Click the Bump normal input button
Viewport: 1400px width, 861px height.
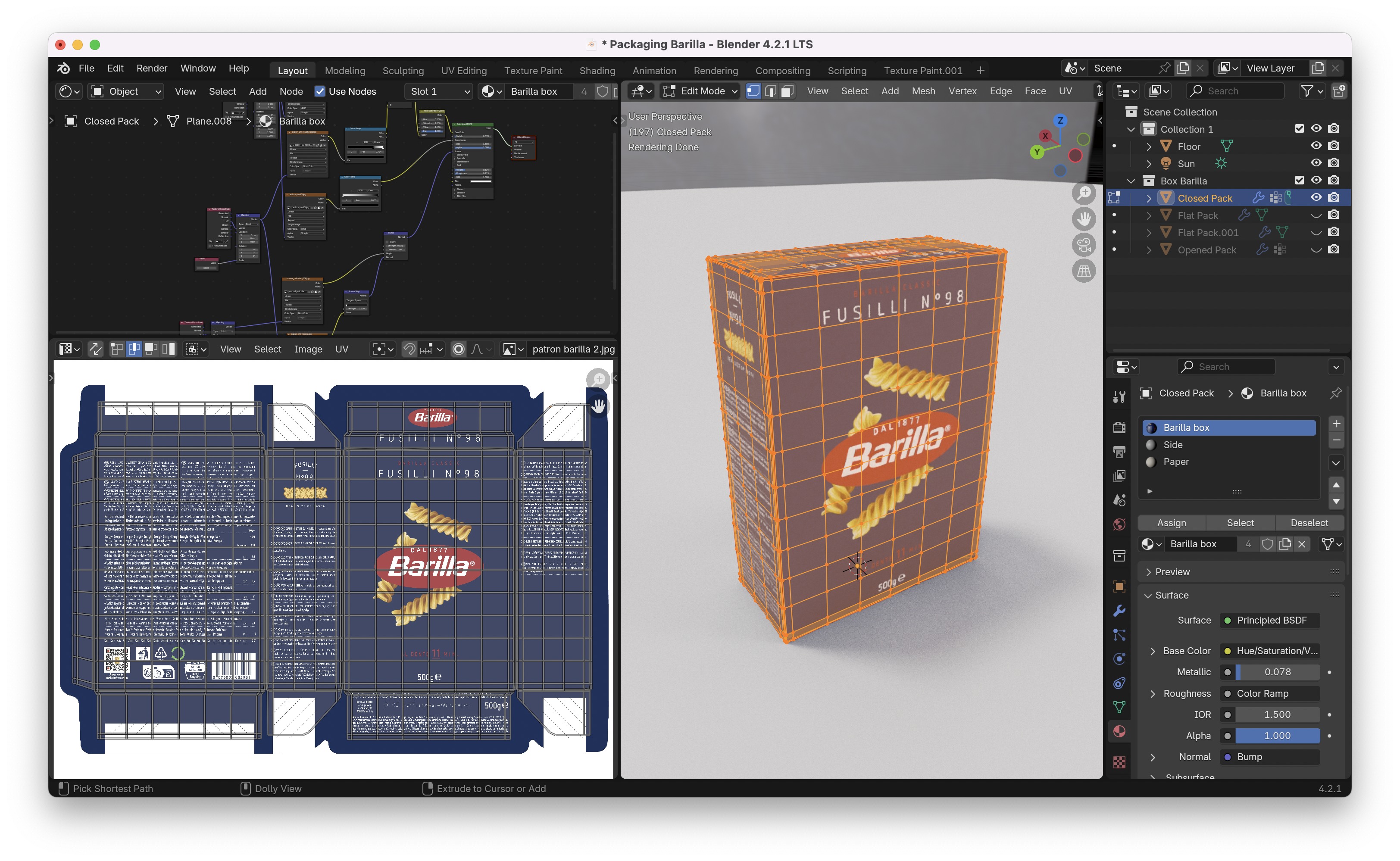(1269, 757)
